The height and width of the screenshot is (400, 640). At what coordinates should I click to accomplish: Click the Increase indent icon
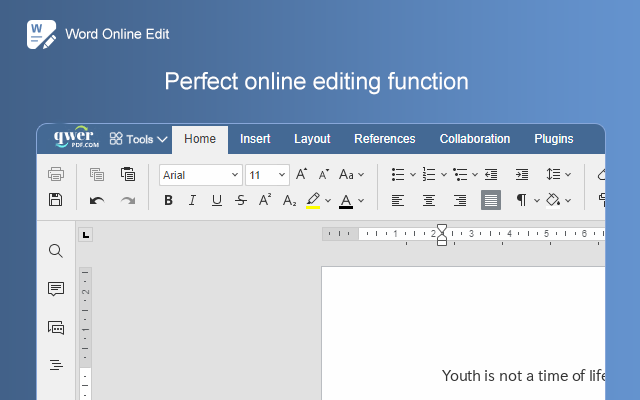522,174
